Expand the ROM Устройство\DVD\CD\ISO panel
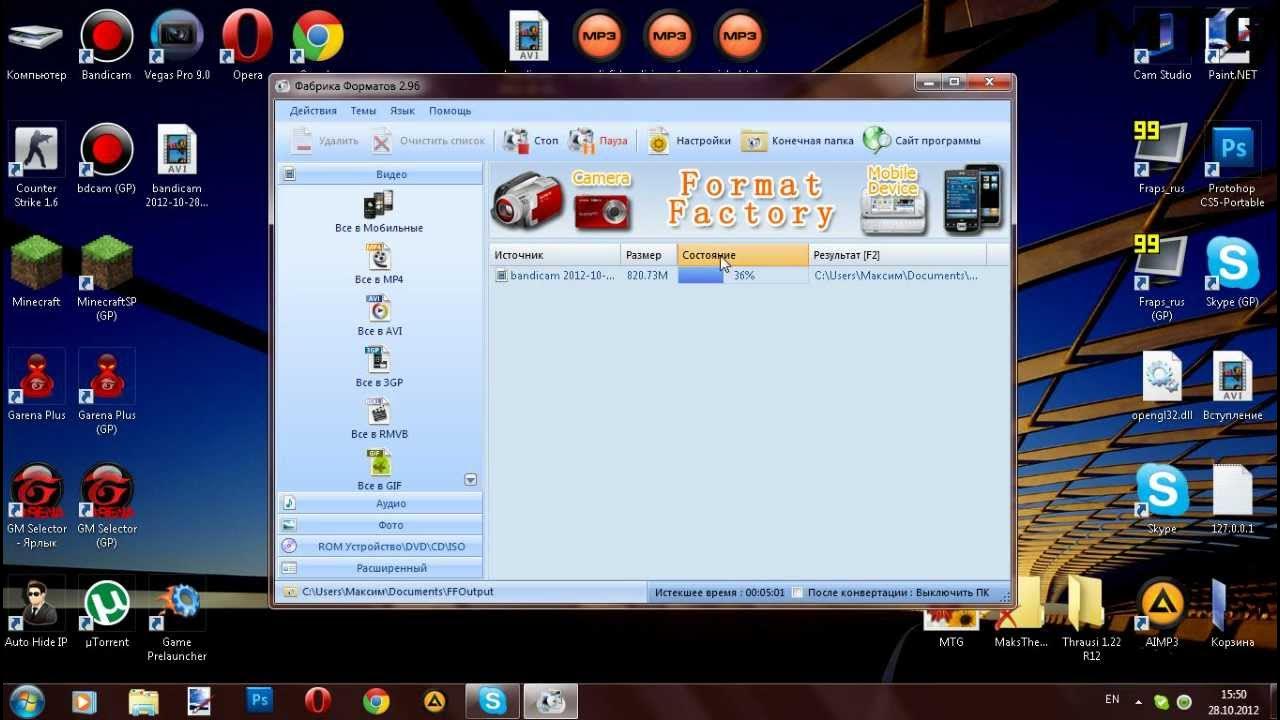This screenshot has height=720, width=1280. pos(380,547)
